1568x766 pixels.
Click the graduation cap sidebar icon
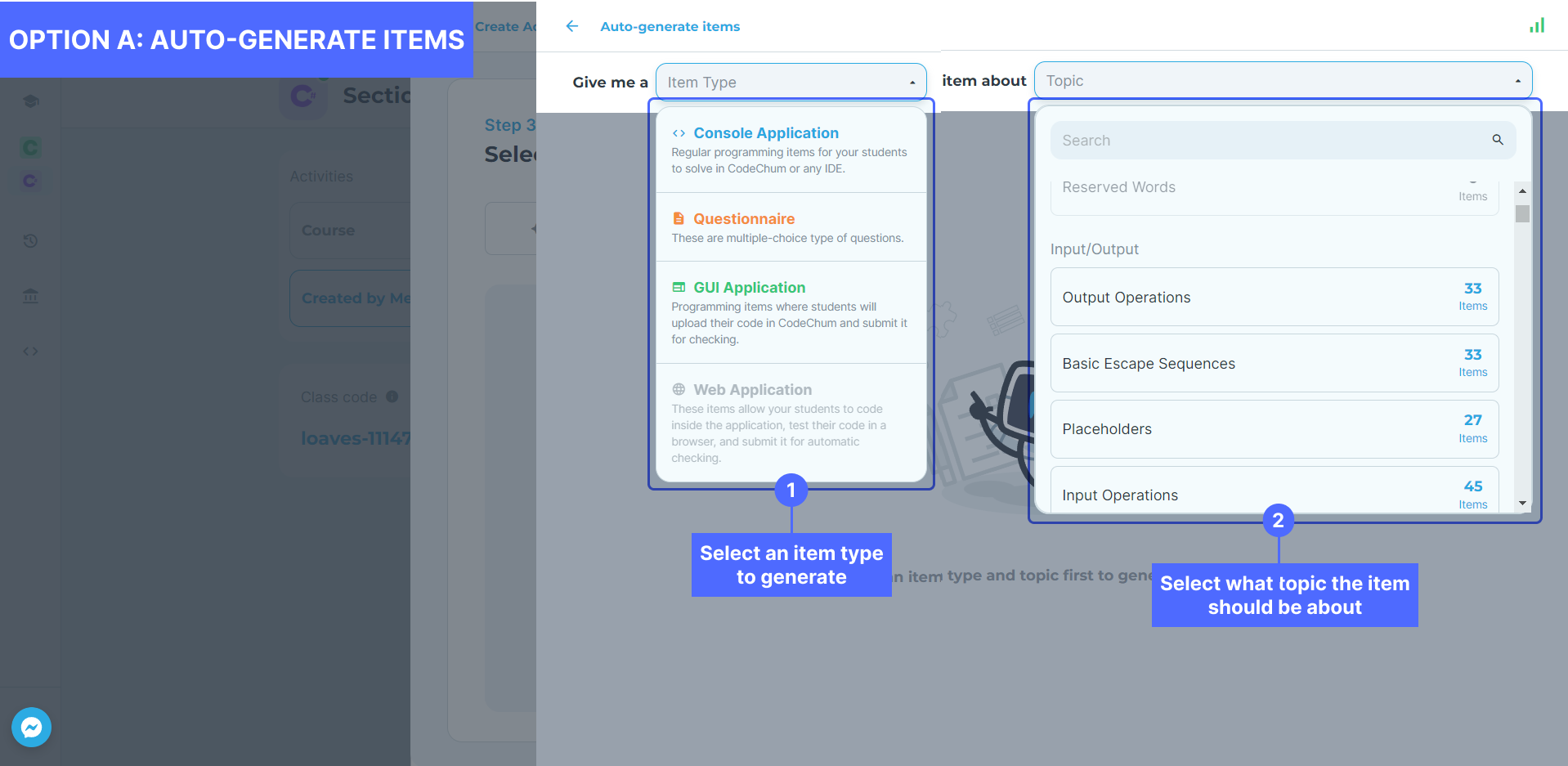30,101
